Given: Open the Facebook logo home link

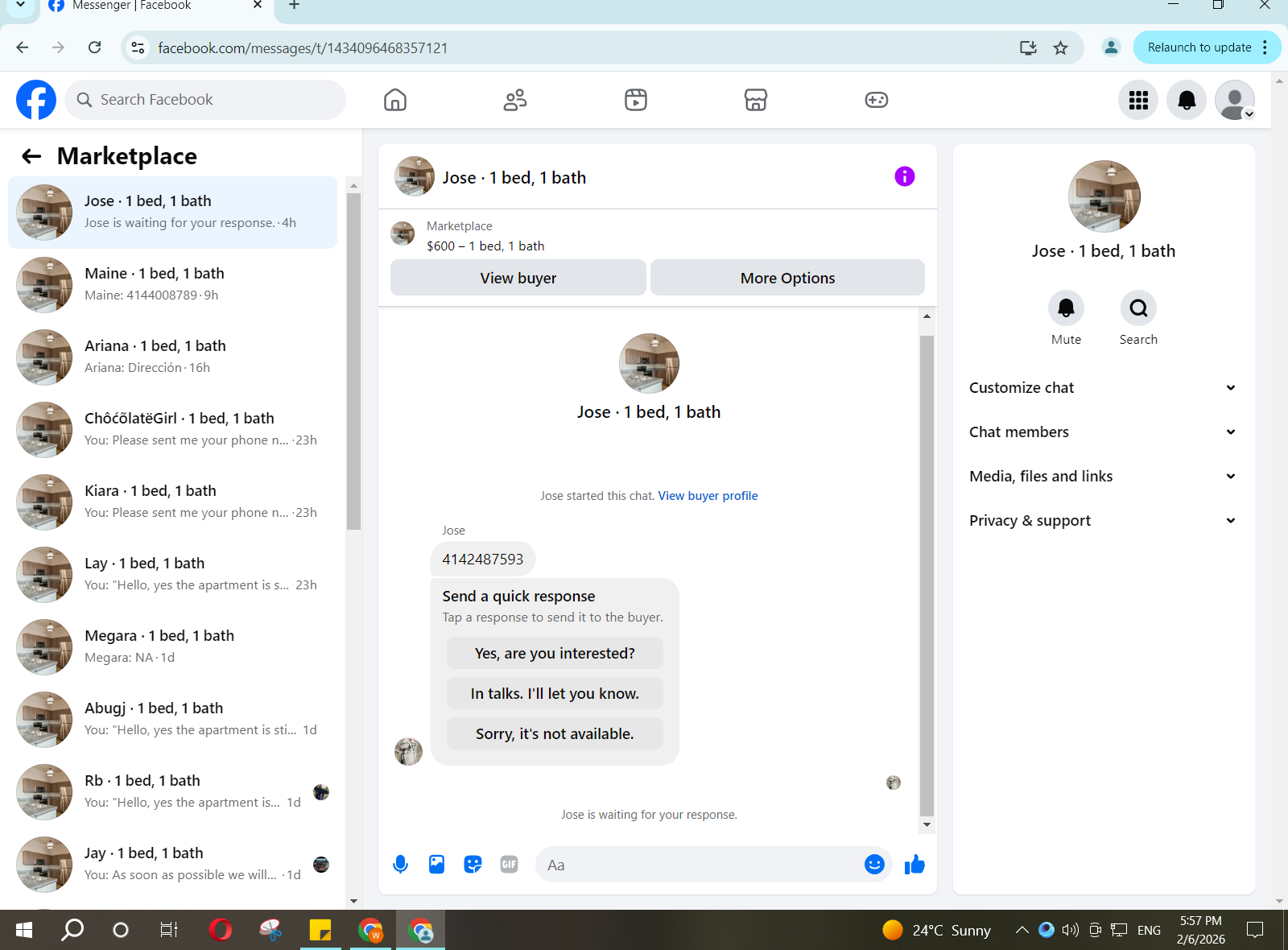Looking at the screenshot, I should coord(36,100).
